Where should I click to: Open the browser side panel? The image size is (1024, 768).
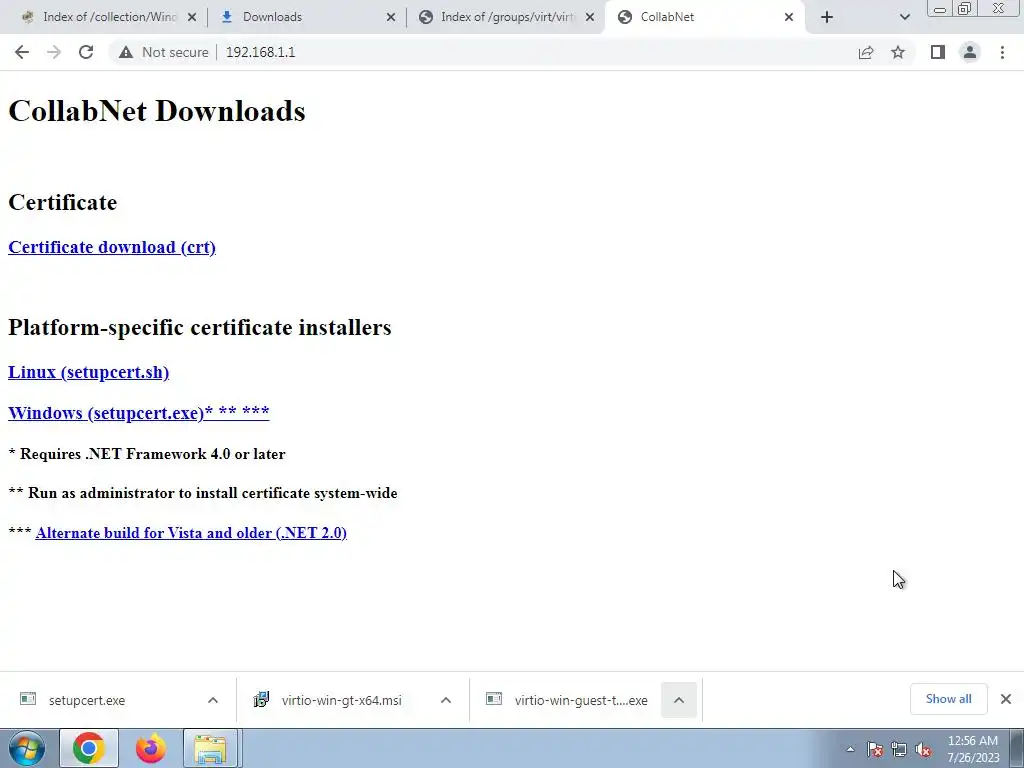click(938, 52)
